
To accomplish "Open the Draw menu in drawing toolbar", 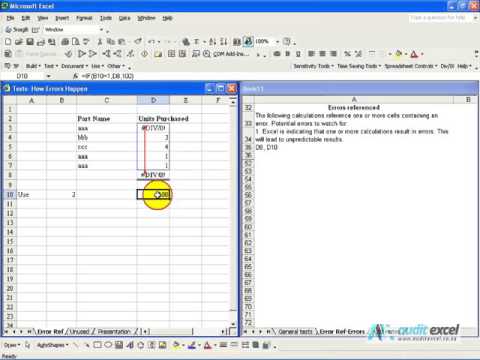I will pyautogui.click(x=12, y=345).
